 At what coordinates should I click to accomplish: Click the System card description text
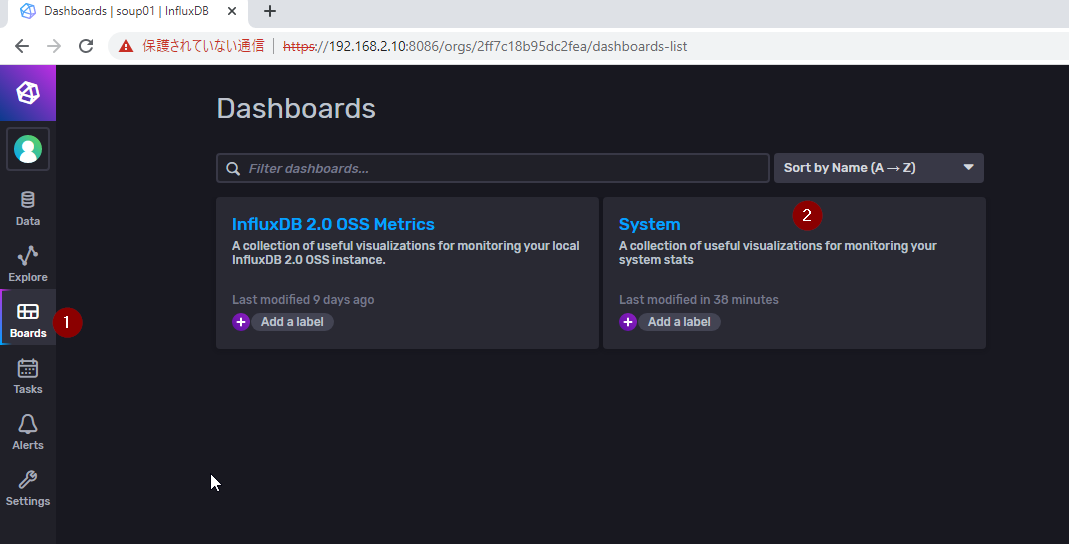[x=778, y=253]
